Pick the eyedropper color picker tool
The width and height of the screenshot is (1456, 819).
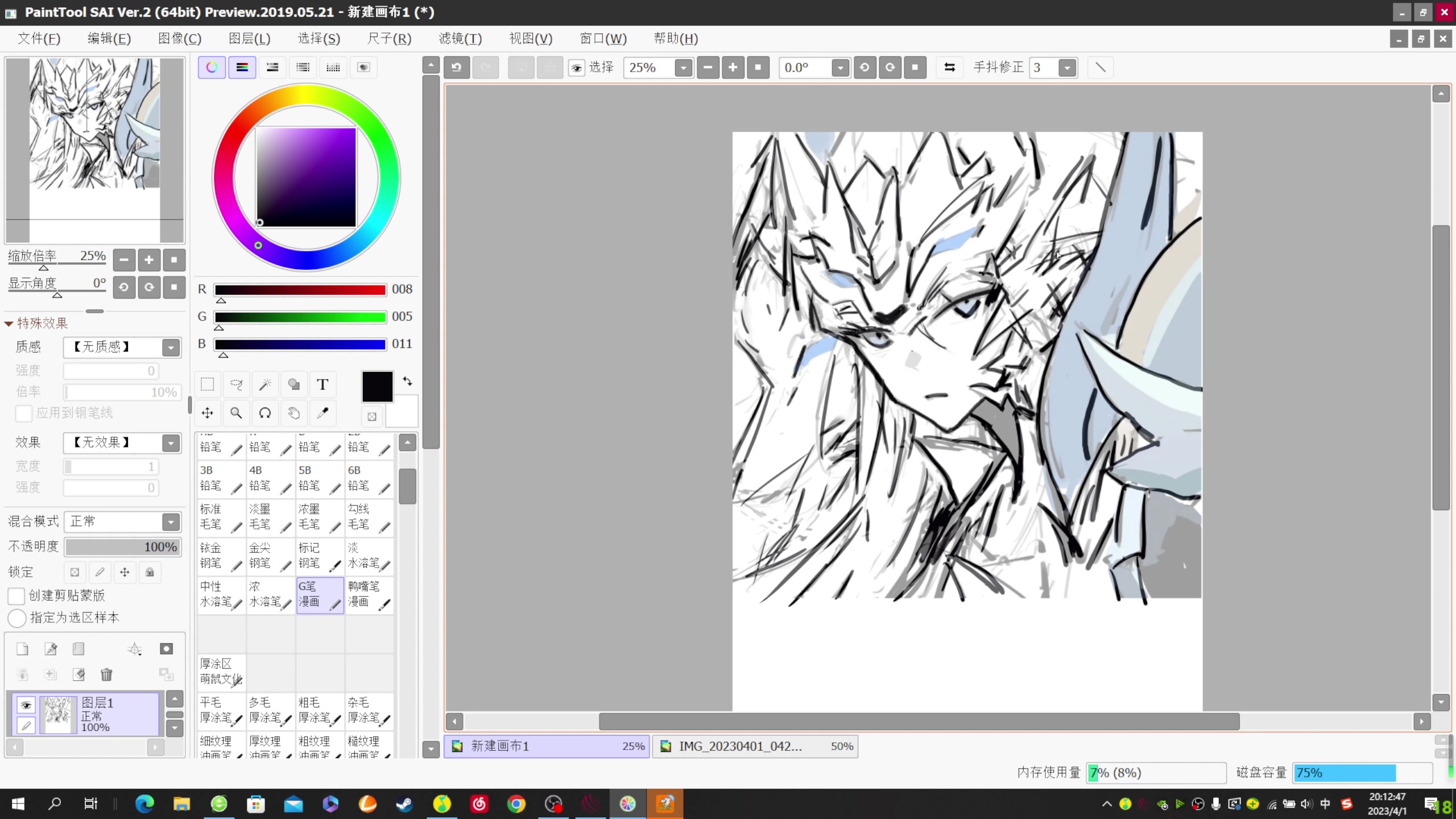click(x=322, y=413)
